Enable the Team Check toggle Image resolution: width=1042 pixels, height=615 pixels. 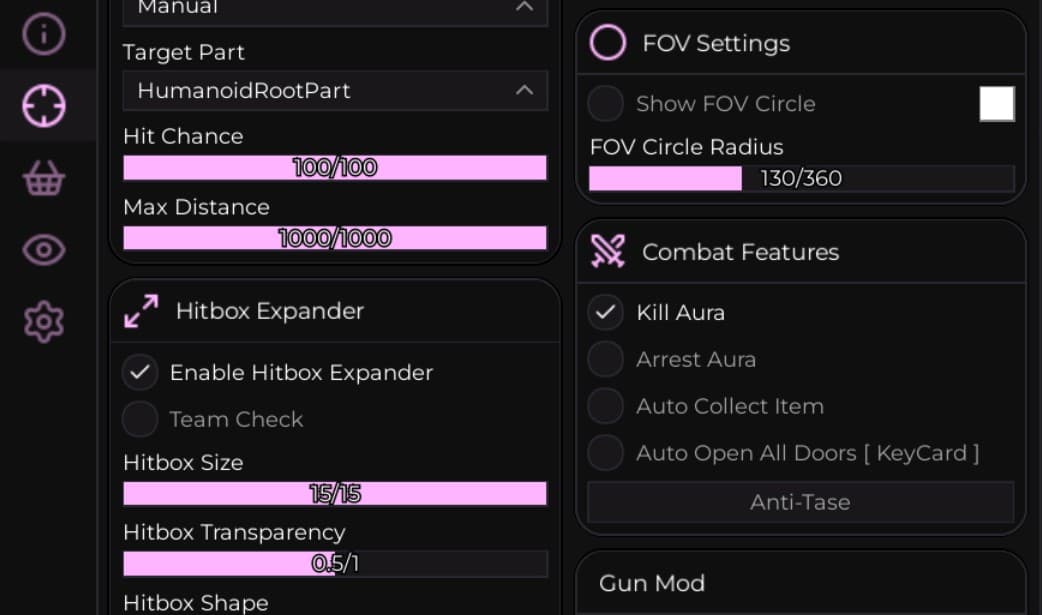point(140,419)
